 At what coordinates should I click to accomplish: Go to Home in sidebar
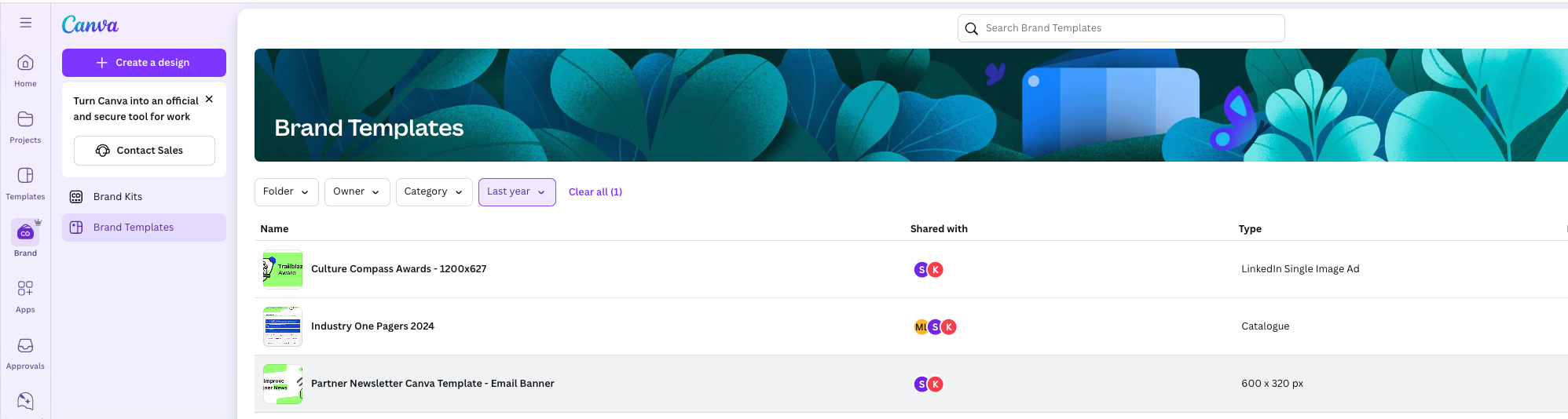25,64
